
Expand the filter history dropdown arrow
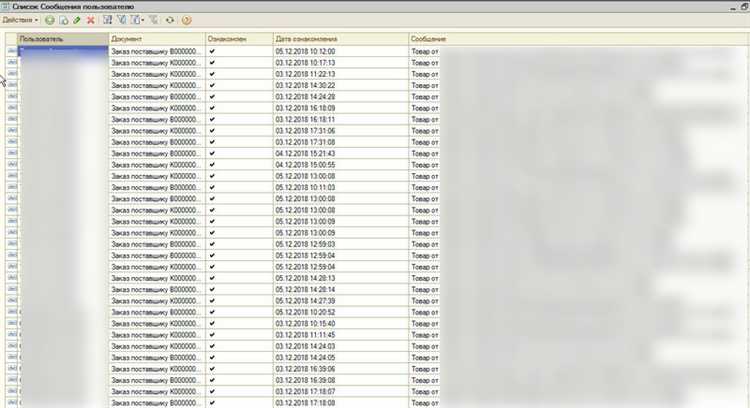(143, 20)
